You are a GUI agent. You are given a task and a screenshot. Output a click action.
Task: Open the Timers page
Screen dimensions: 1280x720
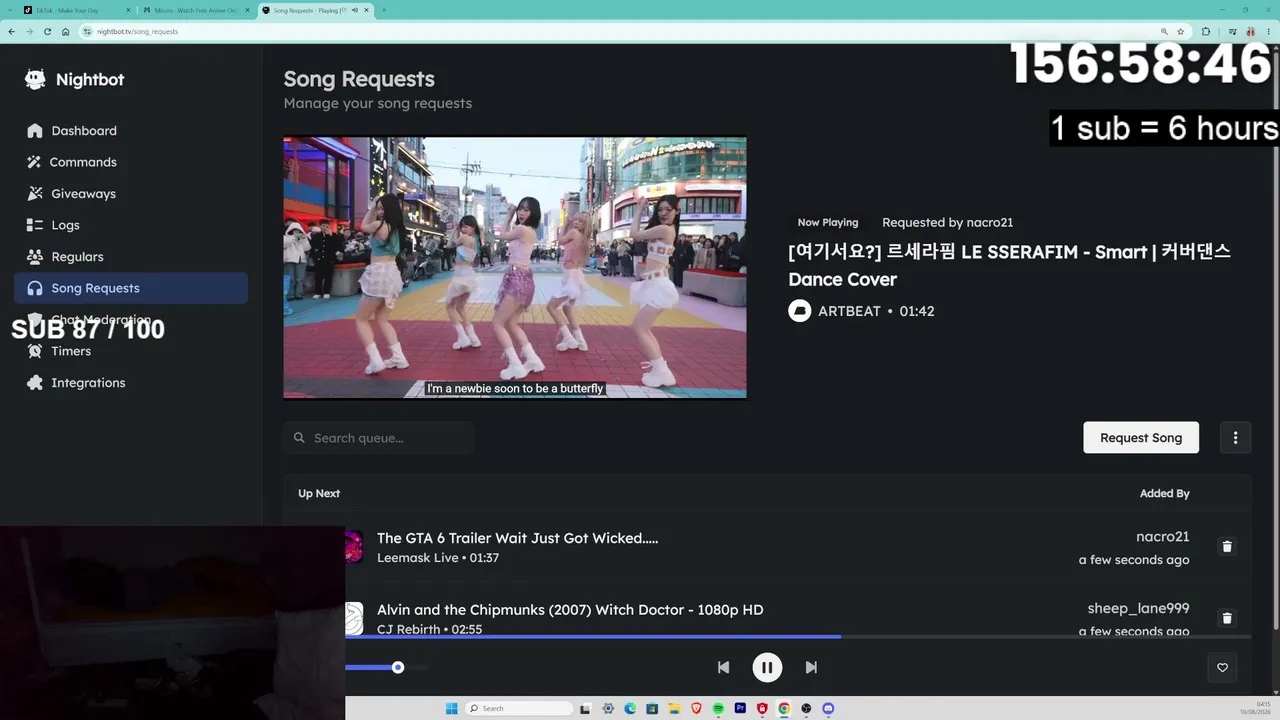pyautogui.click(x=131, y=351)
